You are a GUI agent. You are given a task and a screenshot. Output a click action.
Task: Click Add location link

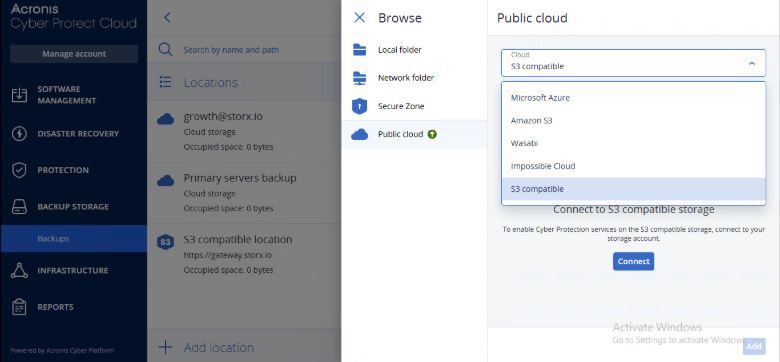pos(218,347)
